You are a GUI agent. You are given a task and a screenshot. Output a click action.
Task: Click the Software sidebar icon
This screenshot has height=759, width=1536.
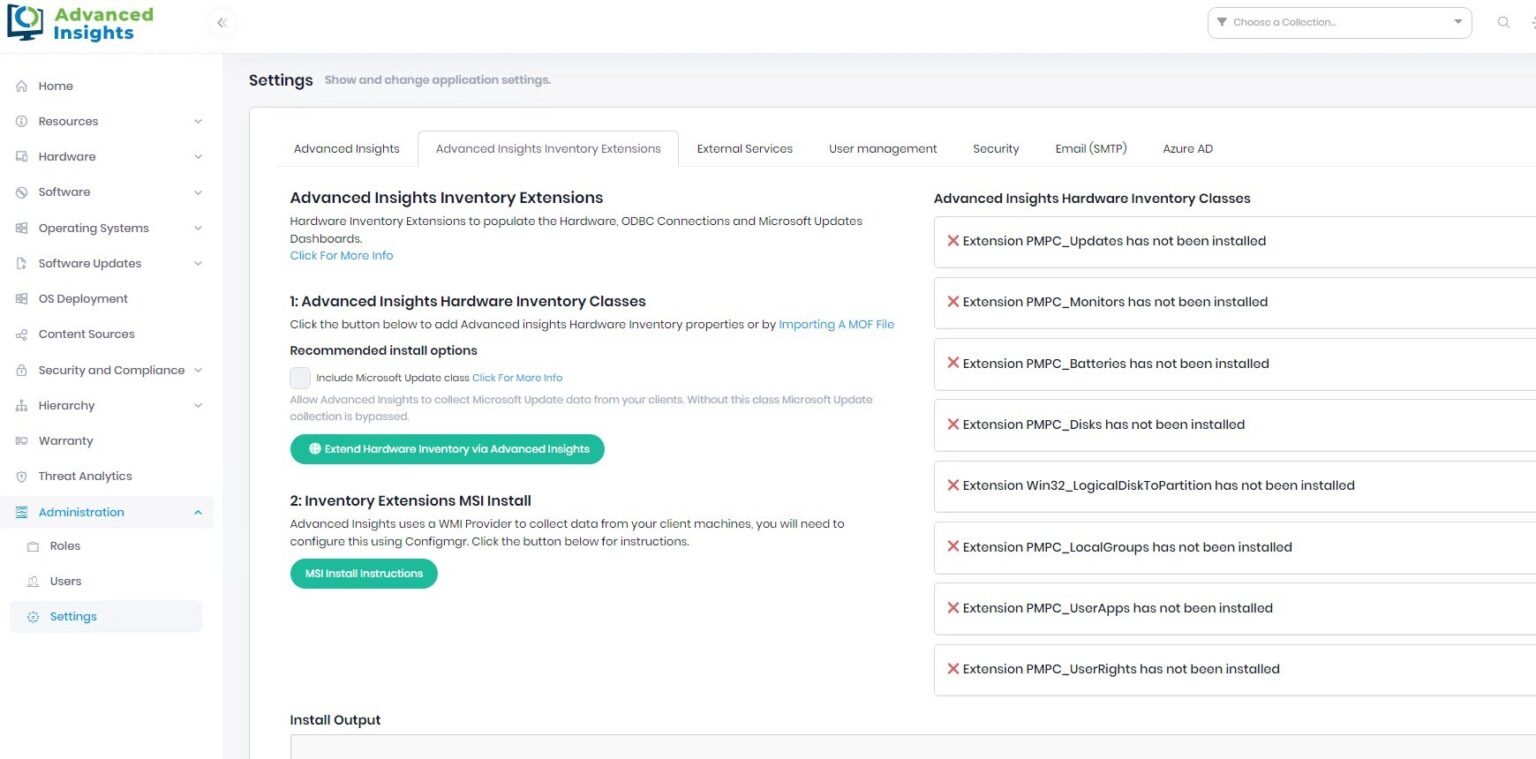[22, 192]
